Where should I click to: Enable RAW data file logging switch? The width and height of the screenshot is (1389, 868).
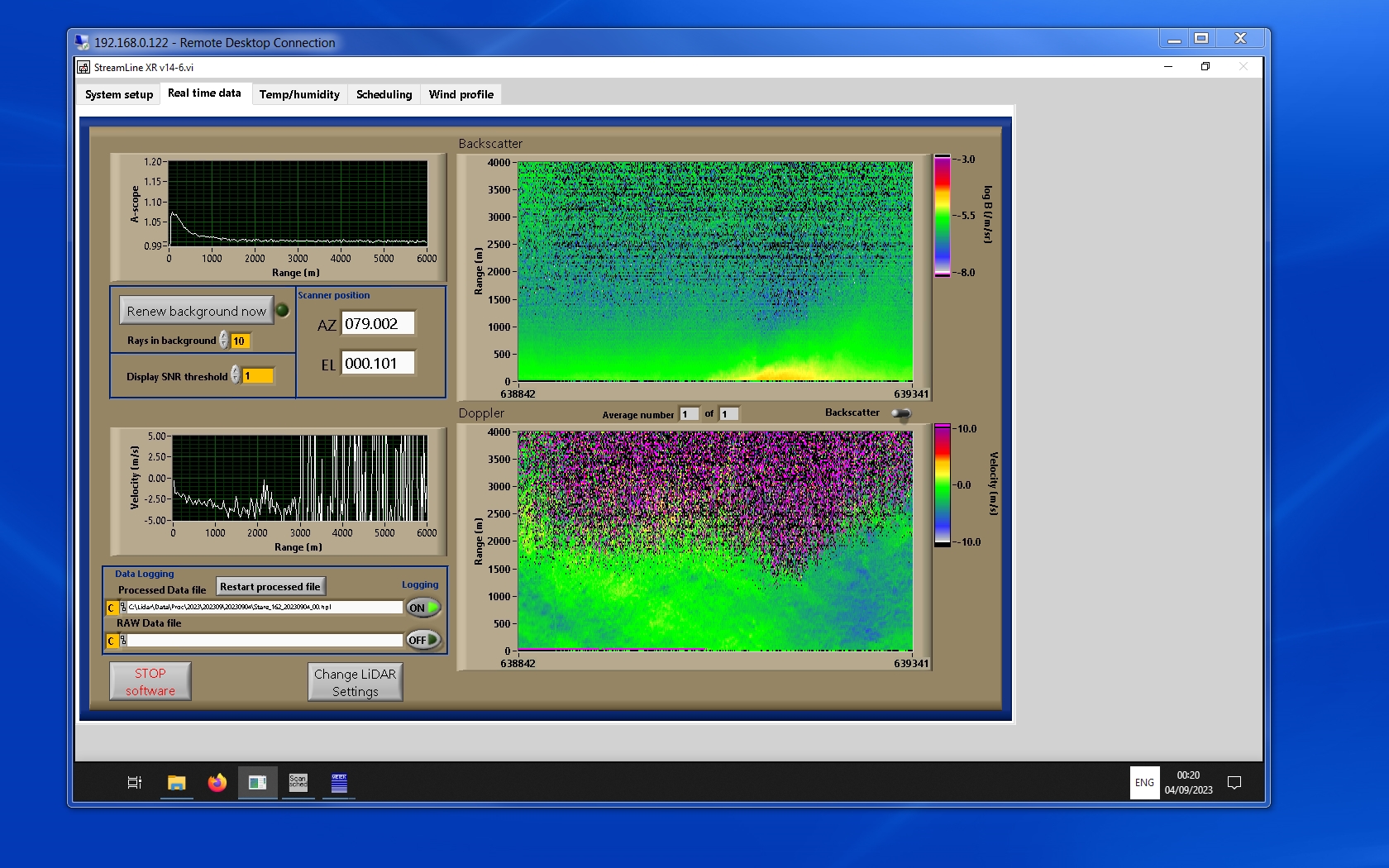tap(422, 640)
